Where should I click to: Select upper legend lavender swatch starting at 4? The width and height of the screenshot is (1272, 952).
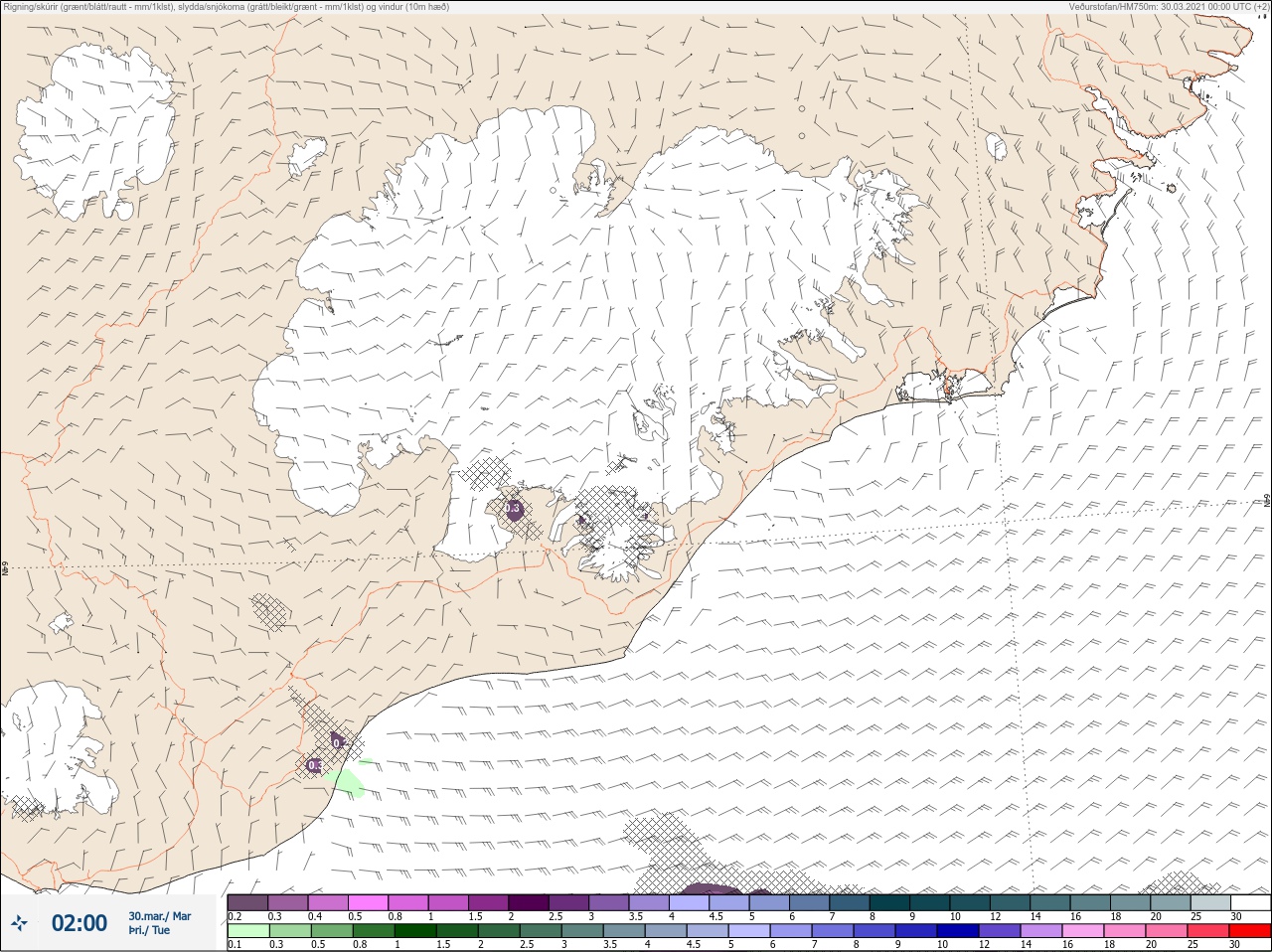tap(689, 902)
